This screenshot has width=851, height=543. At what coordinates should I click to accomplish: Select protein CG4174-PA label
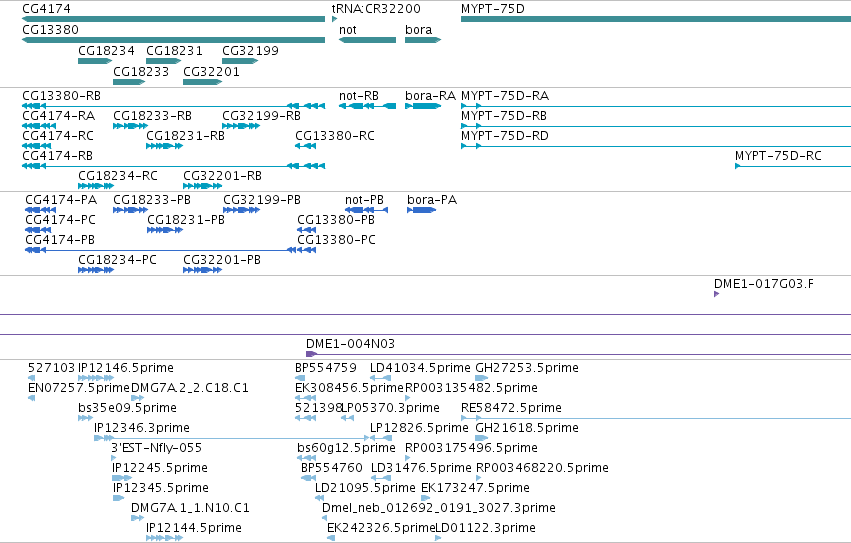point(61,200)
